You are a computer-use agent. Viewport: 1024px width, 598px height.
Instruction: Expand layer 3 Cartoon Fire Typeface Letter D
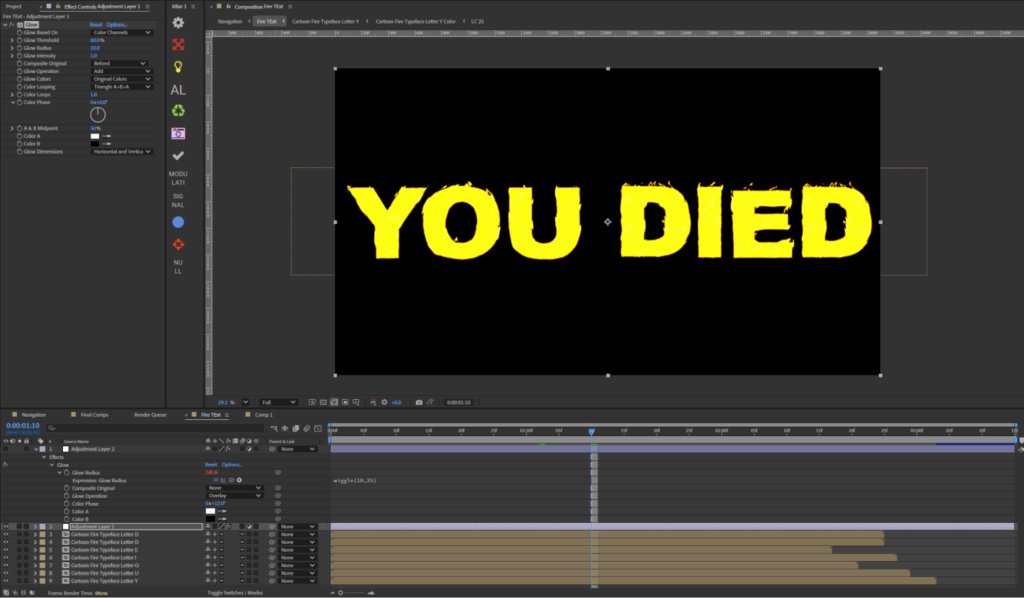(x=35, y=534)
